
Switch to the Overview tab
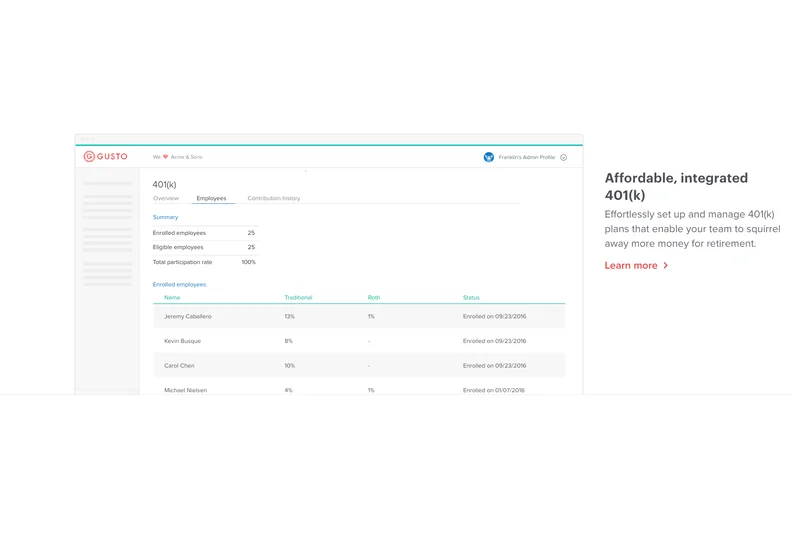[x=166, y=198]
